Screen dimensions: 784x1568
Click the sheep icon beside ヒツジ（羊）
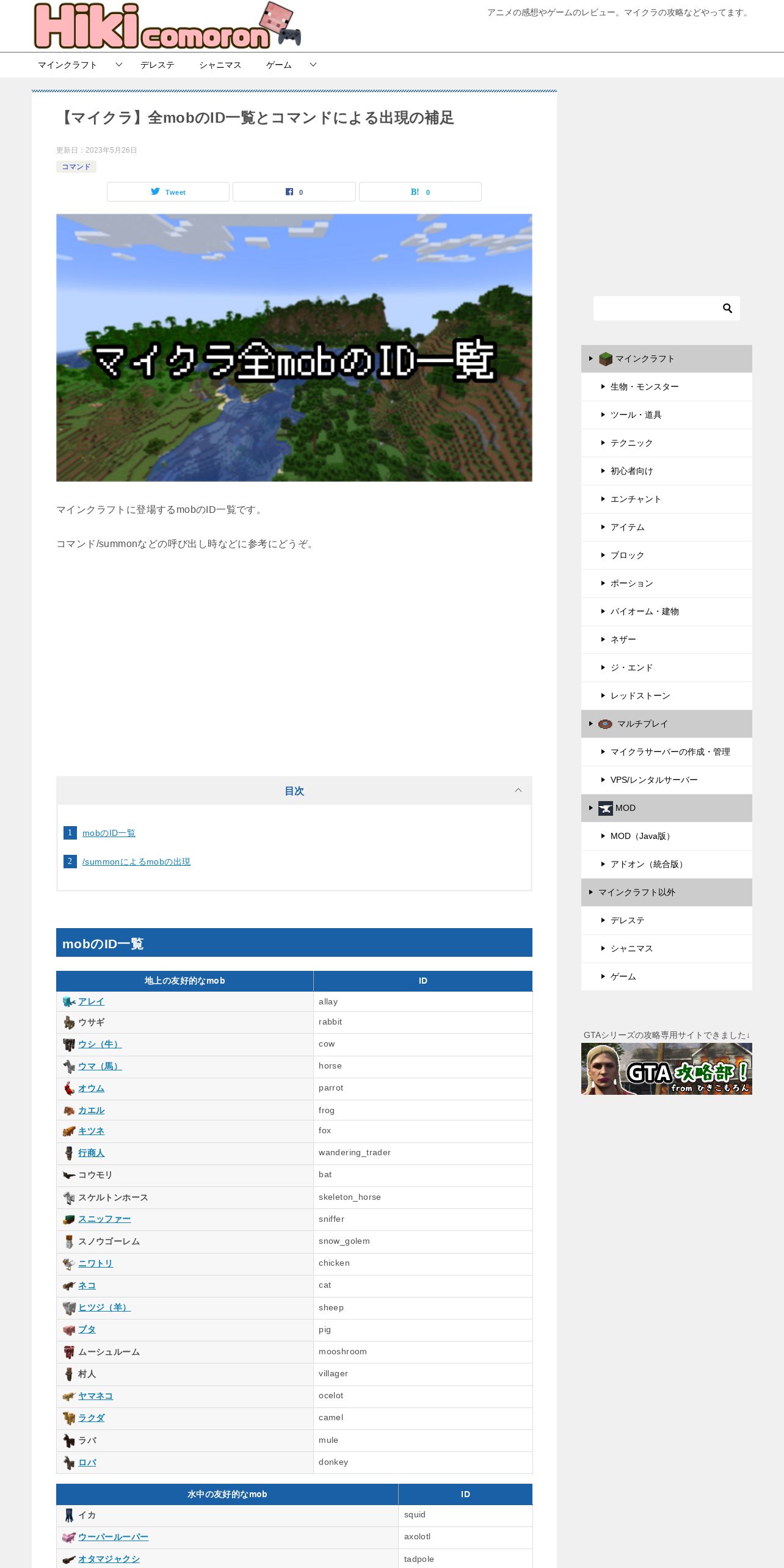tap(69, 1308)
